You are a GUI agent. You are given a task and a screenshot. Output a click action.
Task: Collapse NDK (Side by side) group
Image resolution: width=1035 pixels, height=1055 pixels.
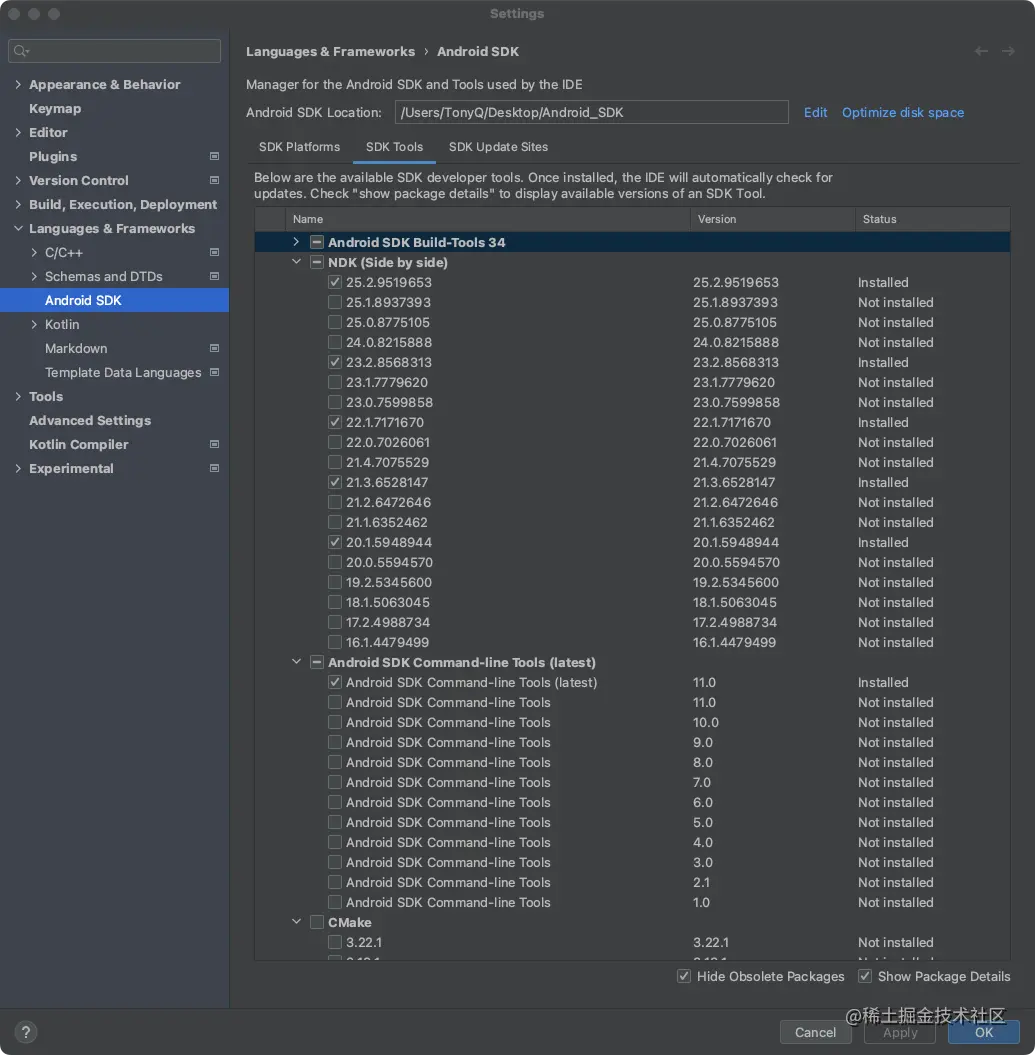[x=296, y=262]
